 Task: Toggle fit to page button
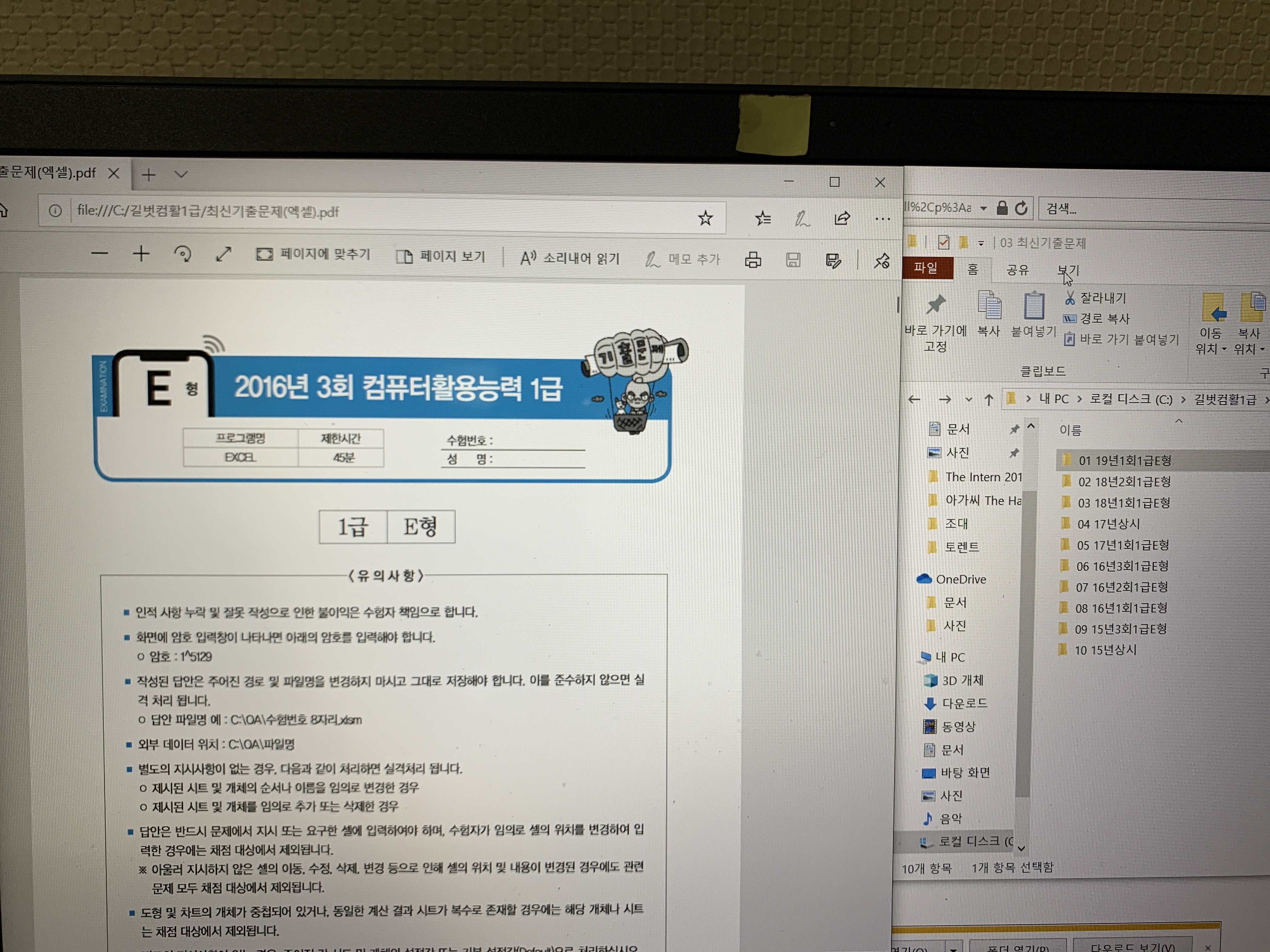[313, 254]
